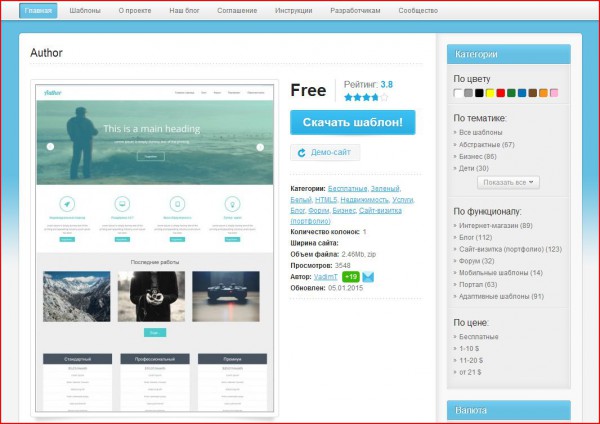The height and width of the screenshot is (424, 600).
Task: Pick the yellow color swatch
Action: [x=490, y=93]
